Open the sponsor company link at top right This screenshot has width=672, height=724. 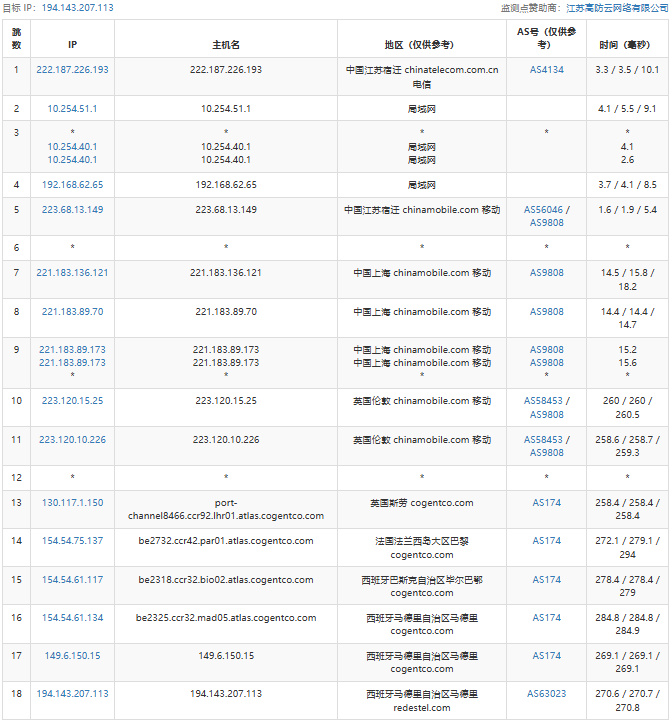[618, 8]
